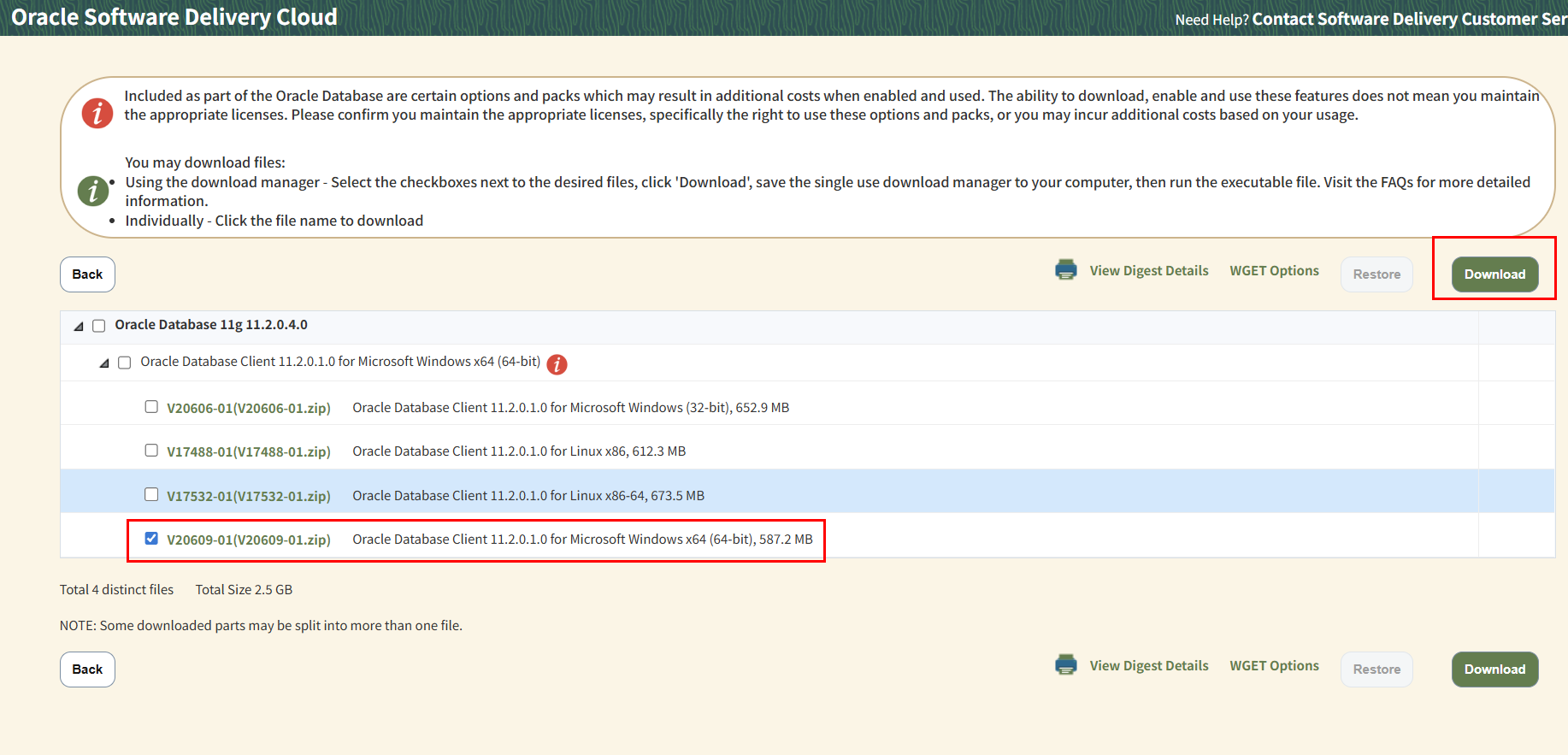Open the bottom WGET Options link
The height and width of the screenshot is (755, 1568).
tap(1274, 666)
